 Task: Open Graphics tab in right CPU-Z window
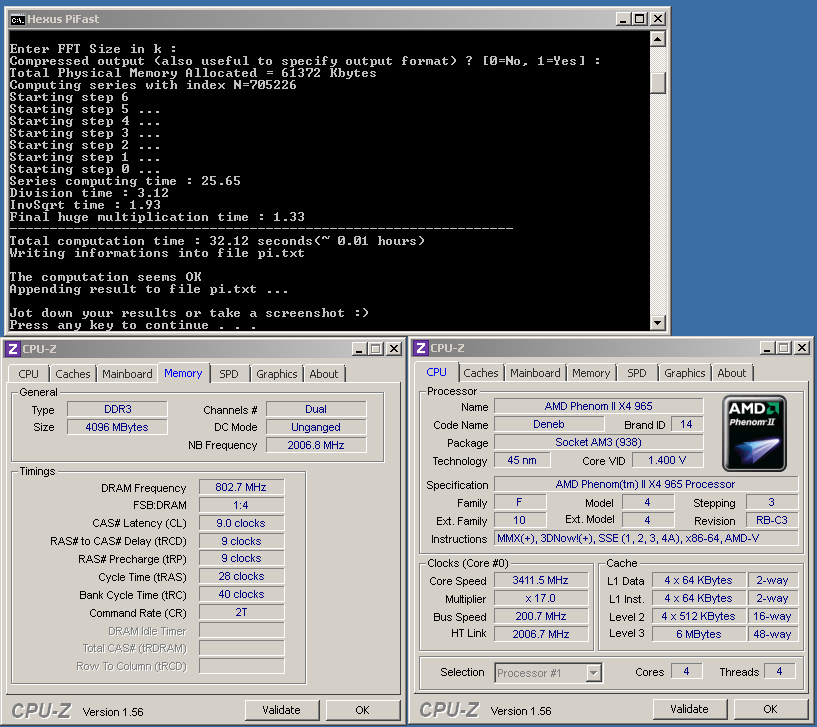(x=684, y=373)
